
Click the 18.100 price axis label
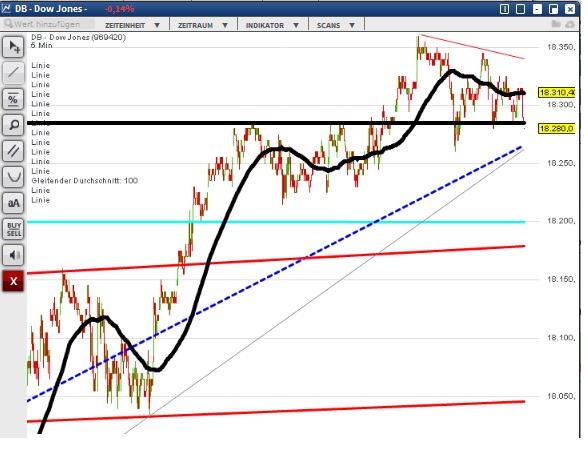tap(561, 338)
